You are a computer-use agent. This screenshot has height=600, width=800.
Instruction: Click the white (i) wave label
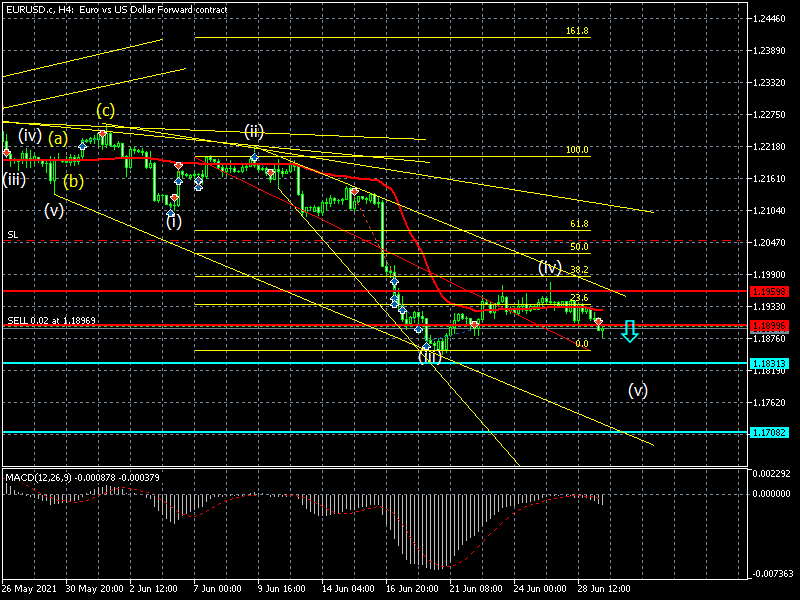coord(173,221)
